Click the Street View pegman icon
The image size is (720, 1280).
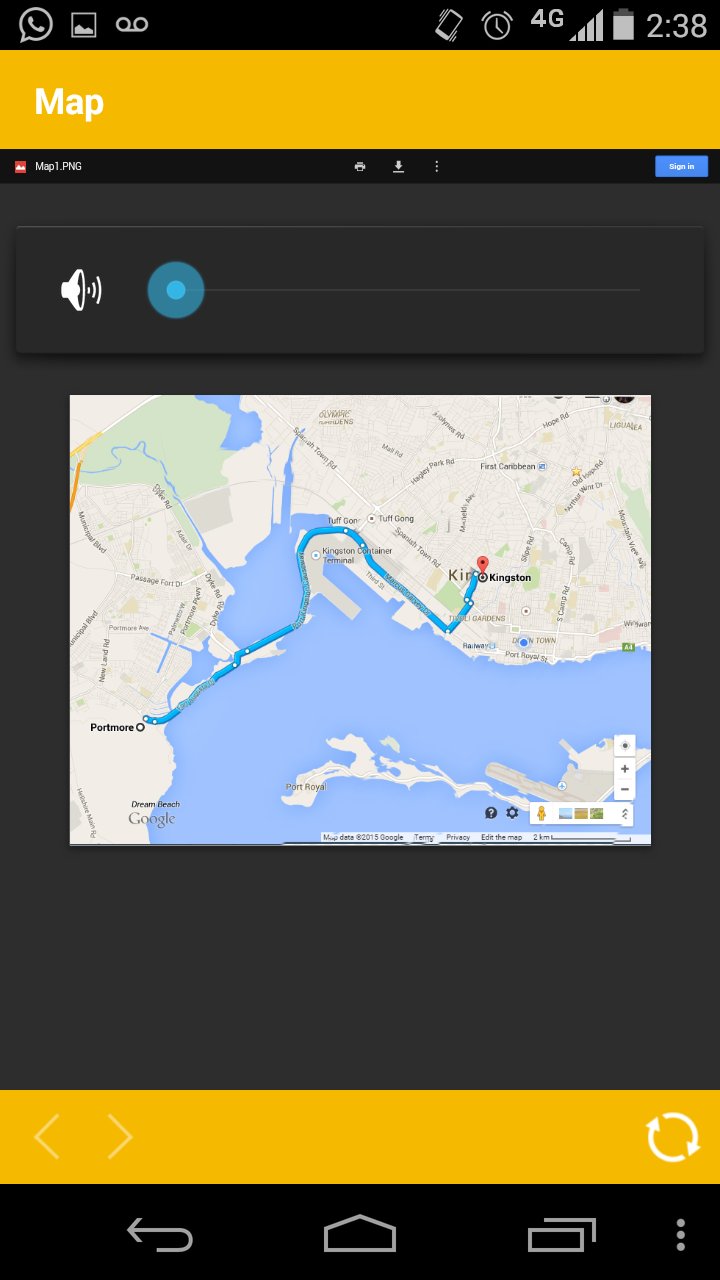[541, 813]
